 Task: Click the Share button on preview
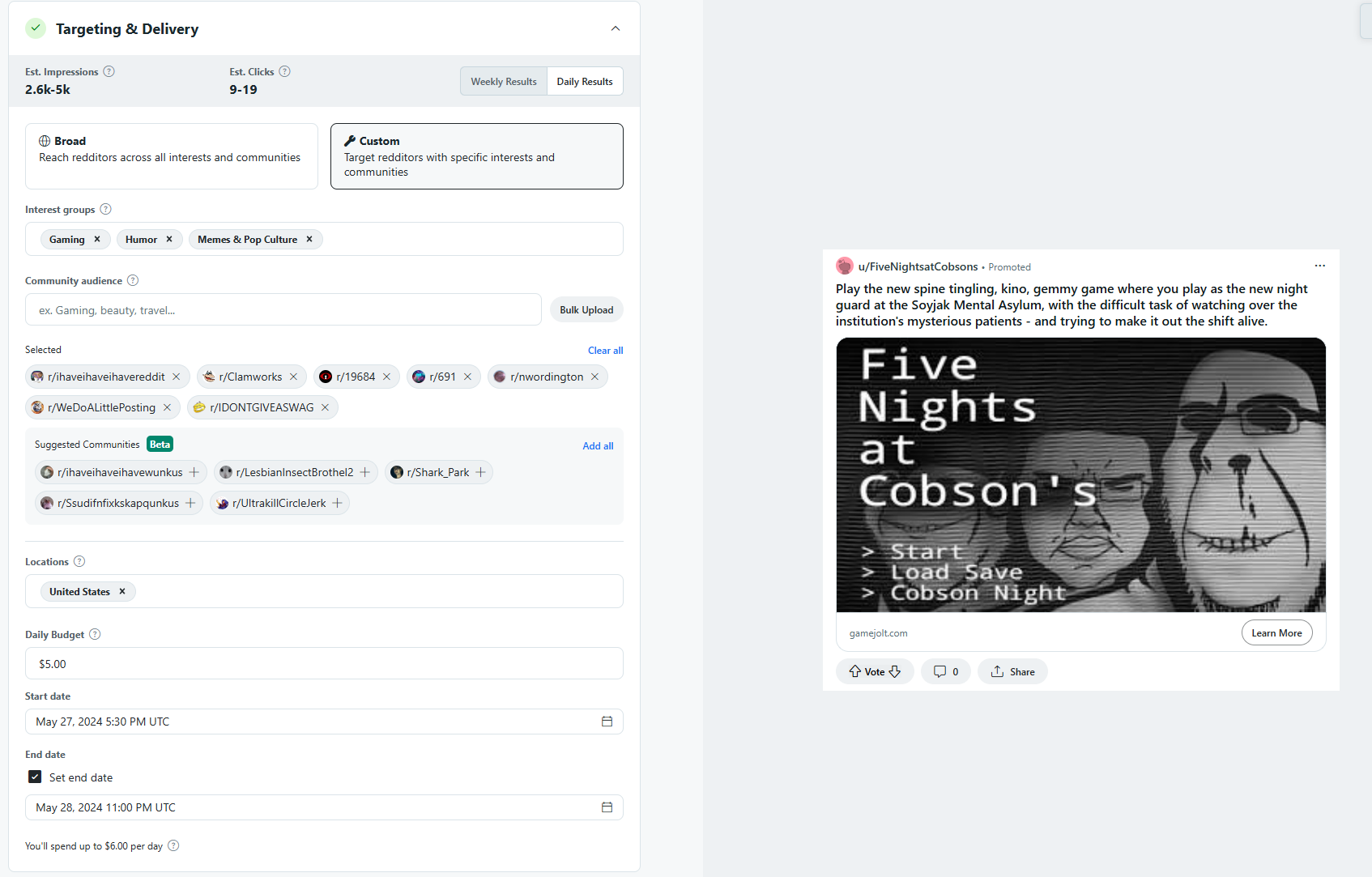(1012, 671)
